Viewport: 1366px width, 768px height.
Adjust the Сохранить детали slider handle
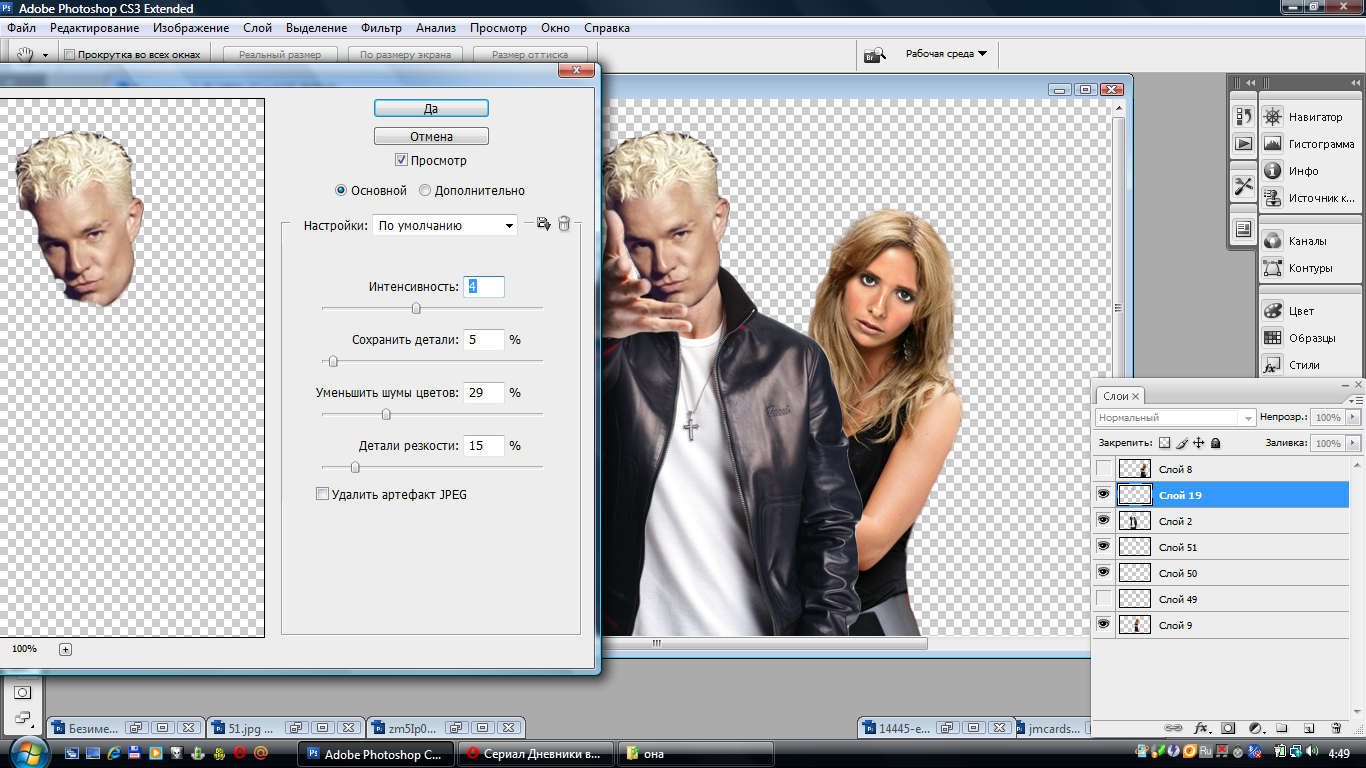tap(333, 361)
